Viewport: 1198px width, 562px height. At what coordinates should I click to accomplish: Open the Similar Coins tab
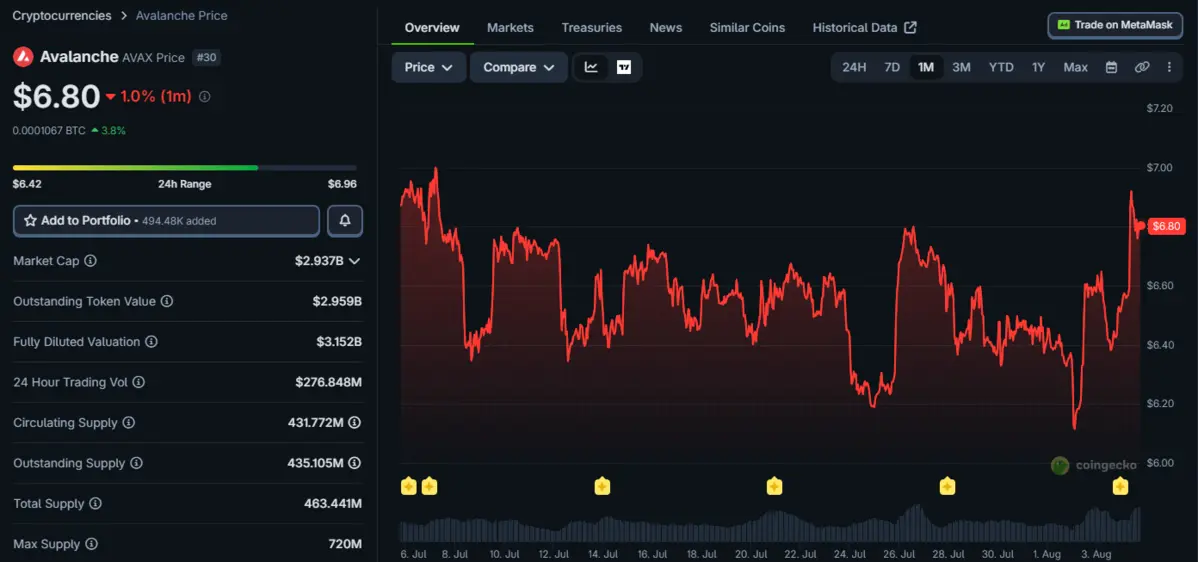tap(747, 27)
